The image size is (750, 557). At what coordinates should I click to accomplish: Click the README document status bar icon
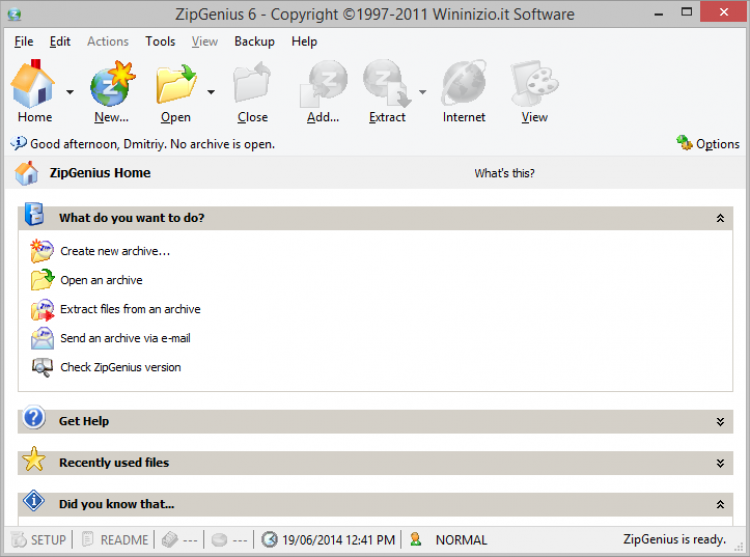click(88, 539)
